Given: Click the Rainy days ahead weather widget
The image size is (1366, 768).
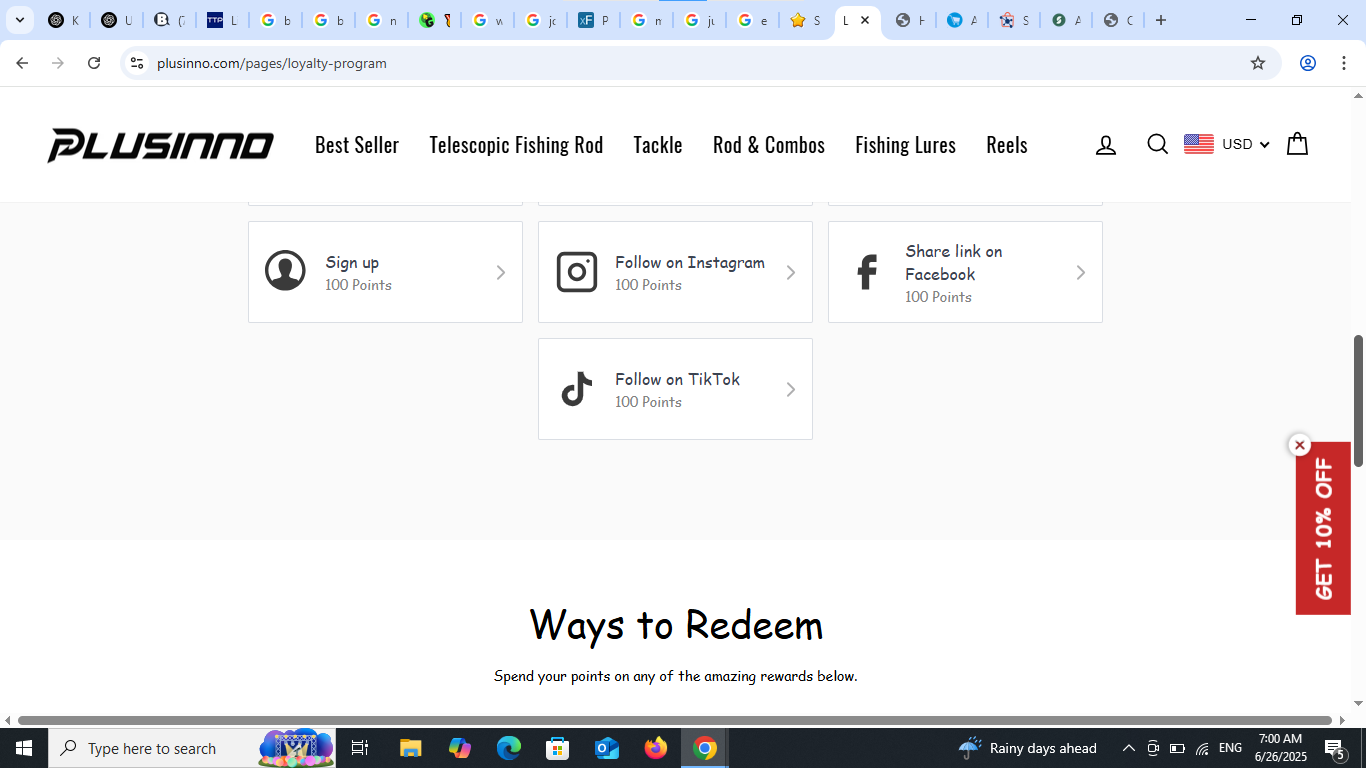Looking at the screenshot, I should click(1028, 748).
